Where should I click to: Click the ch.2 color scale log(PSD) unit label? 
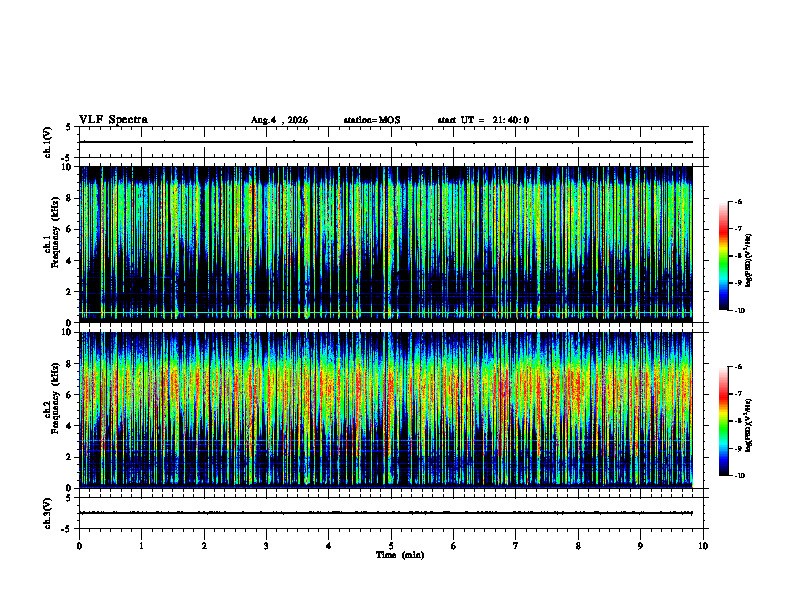[x=749, y=426]
